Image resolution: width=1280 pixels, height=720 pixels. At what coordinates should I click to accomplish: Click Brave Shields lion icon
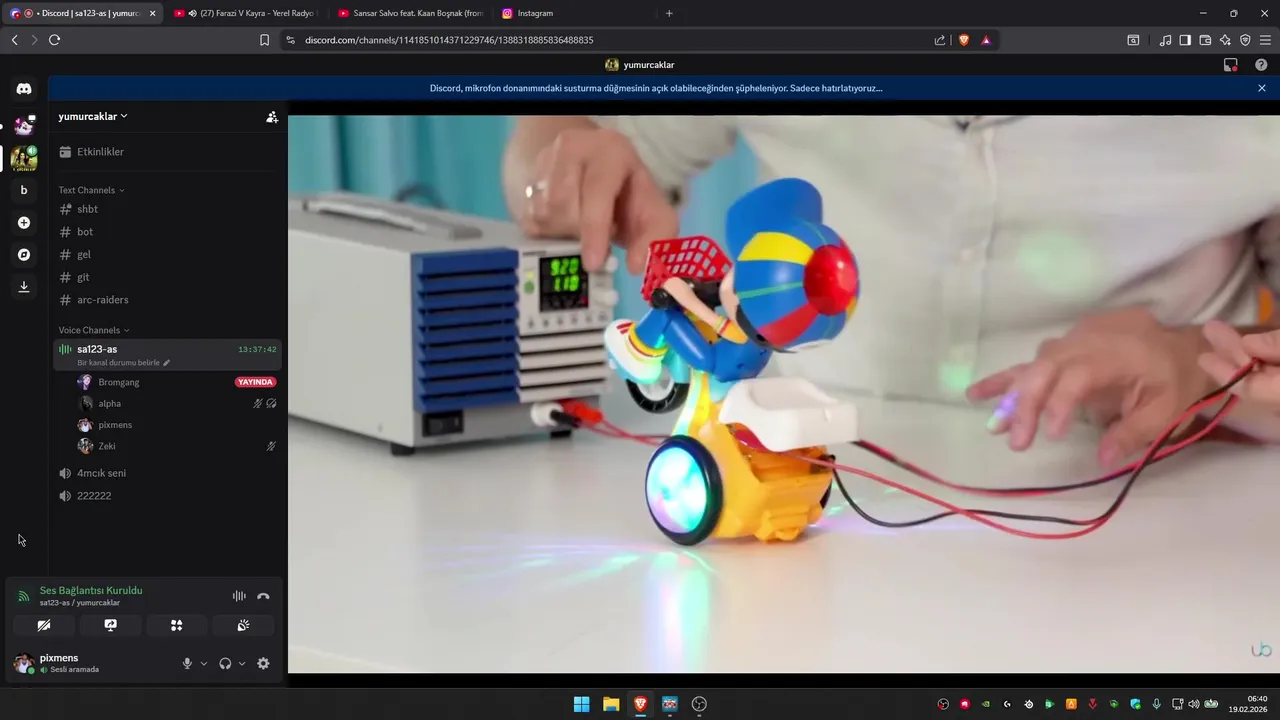pyautogui.click(x=964, y=40)
